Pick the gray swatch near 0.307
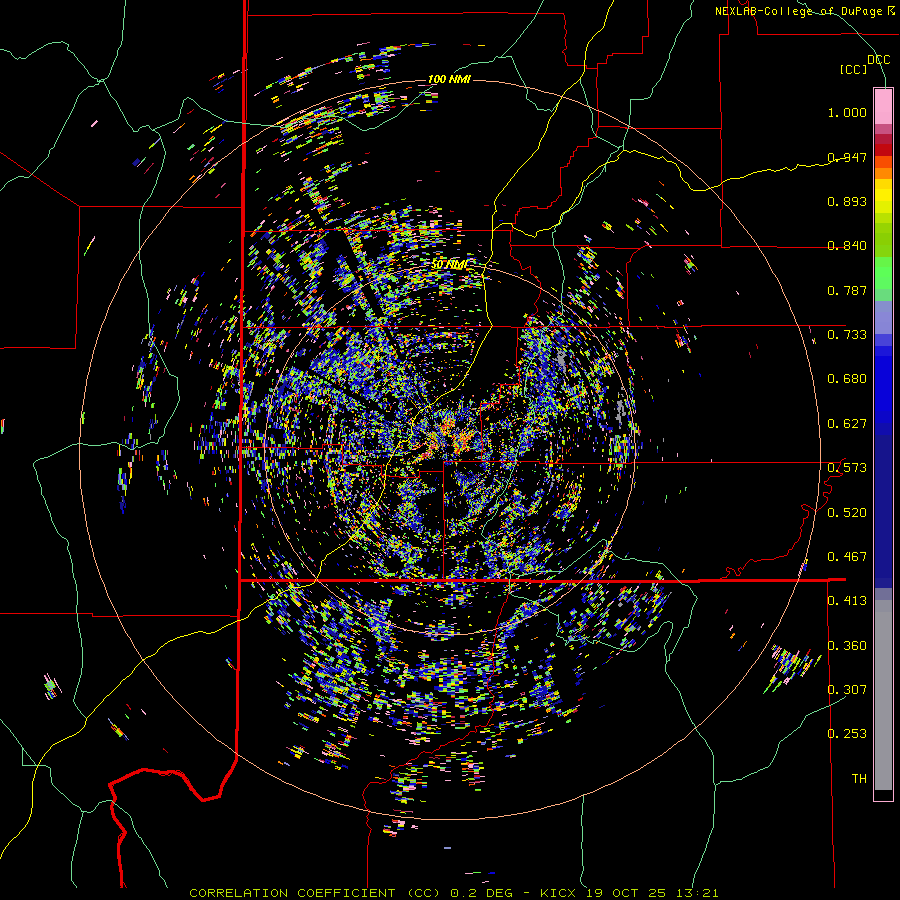900x900 pixels. [883, 695]
